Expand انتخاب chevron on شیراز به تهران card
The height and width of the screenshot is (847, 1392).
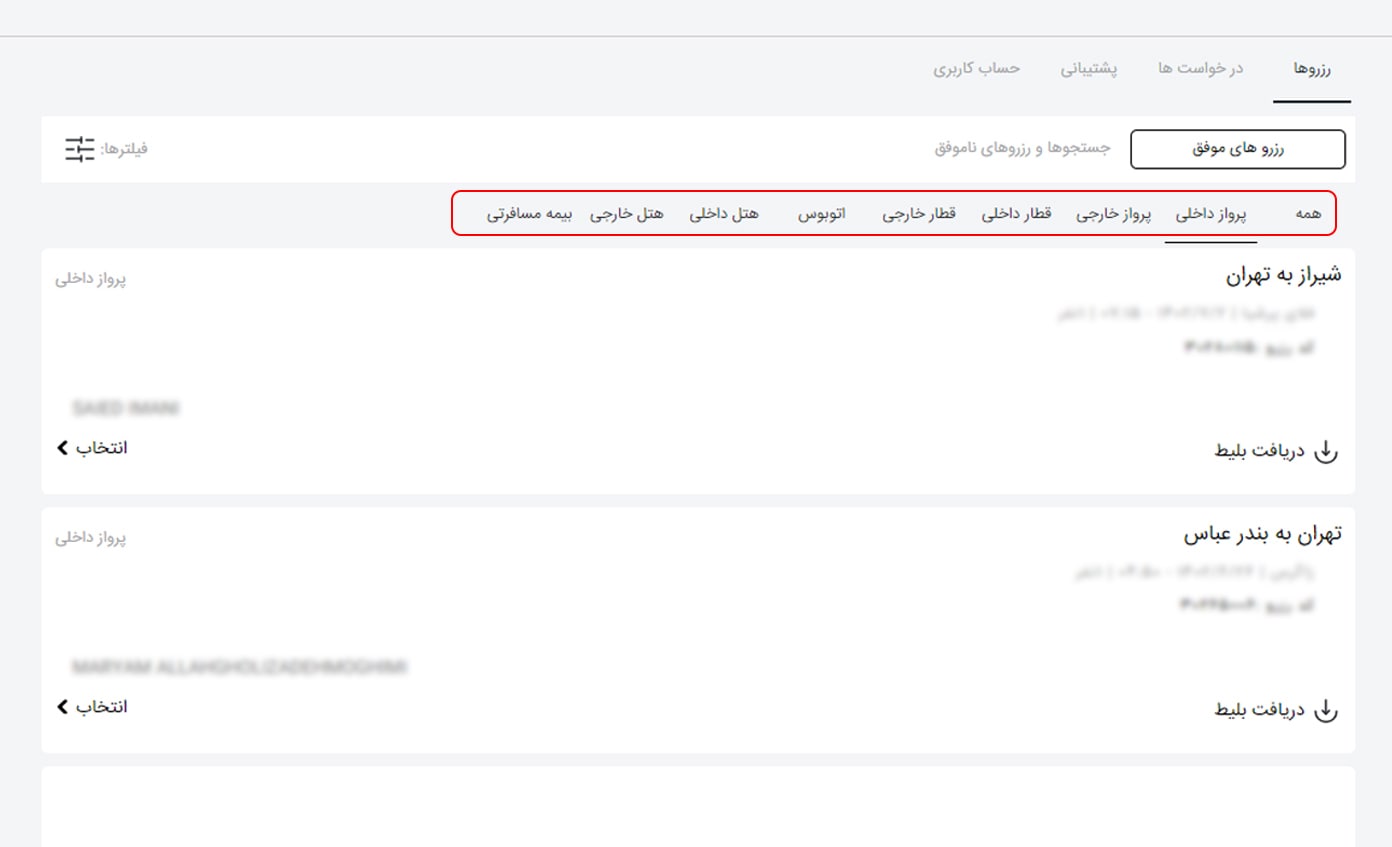[x=63, y=448]
